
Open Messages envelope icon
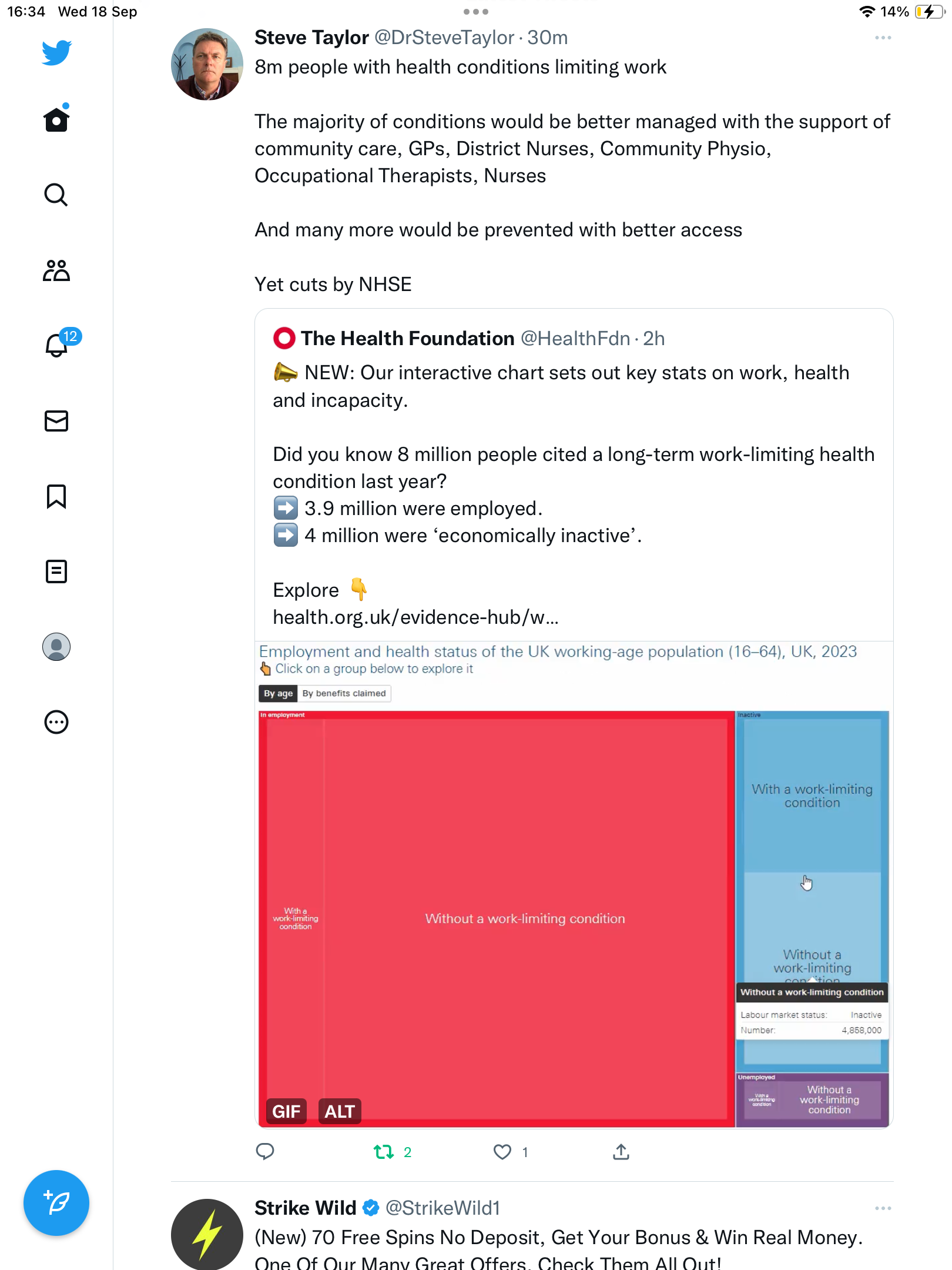pos(56,421)
